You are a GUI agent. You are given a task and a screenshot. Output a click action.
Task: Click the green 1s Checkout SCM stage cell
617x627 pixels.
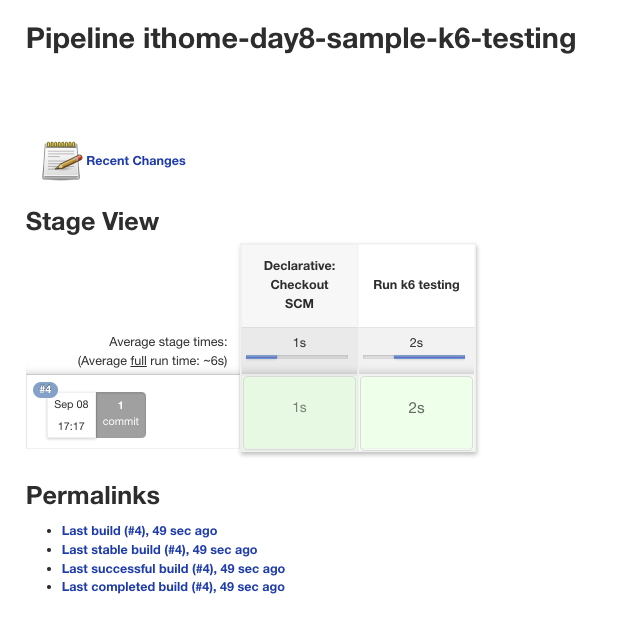[299, 408]
